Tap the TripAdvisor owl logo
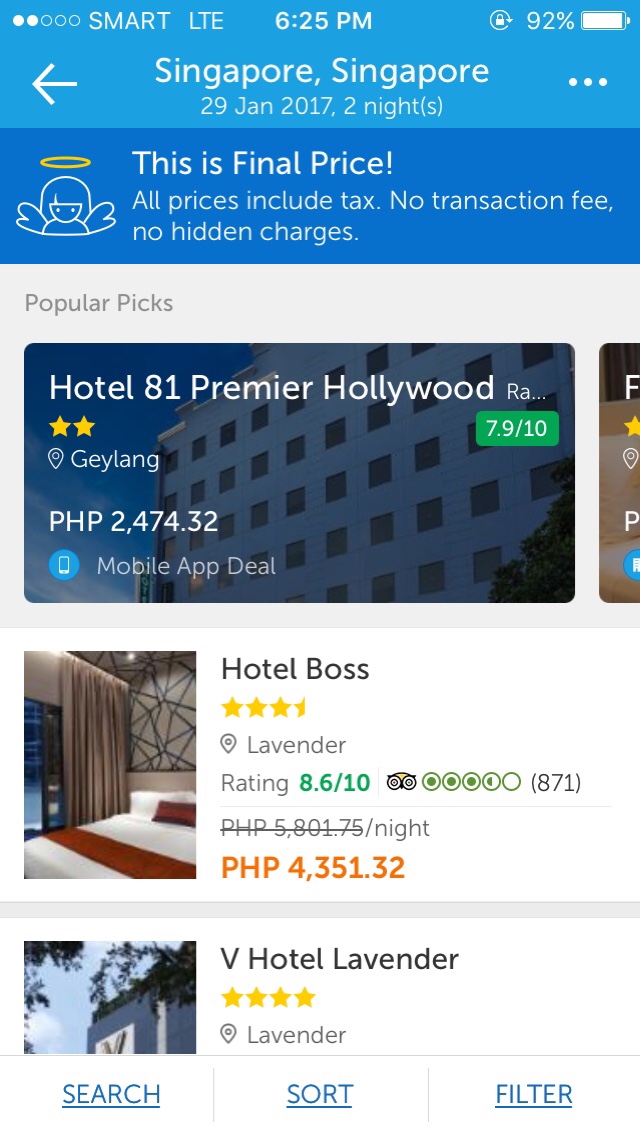This screenshot has height=1136, width=640. [401, 782]
